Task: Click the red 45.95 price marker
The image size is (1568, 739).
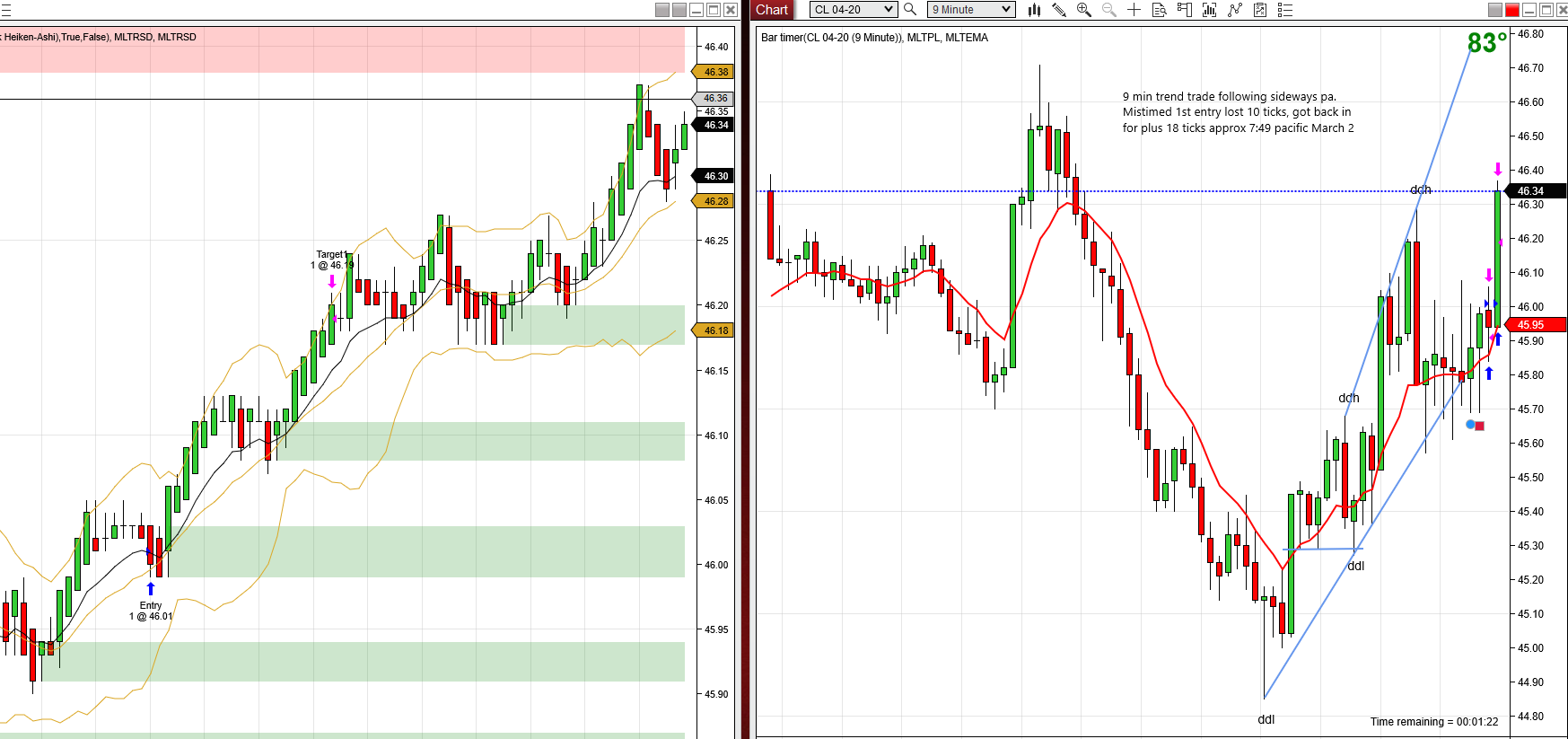Action: tap(1536, 325)
